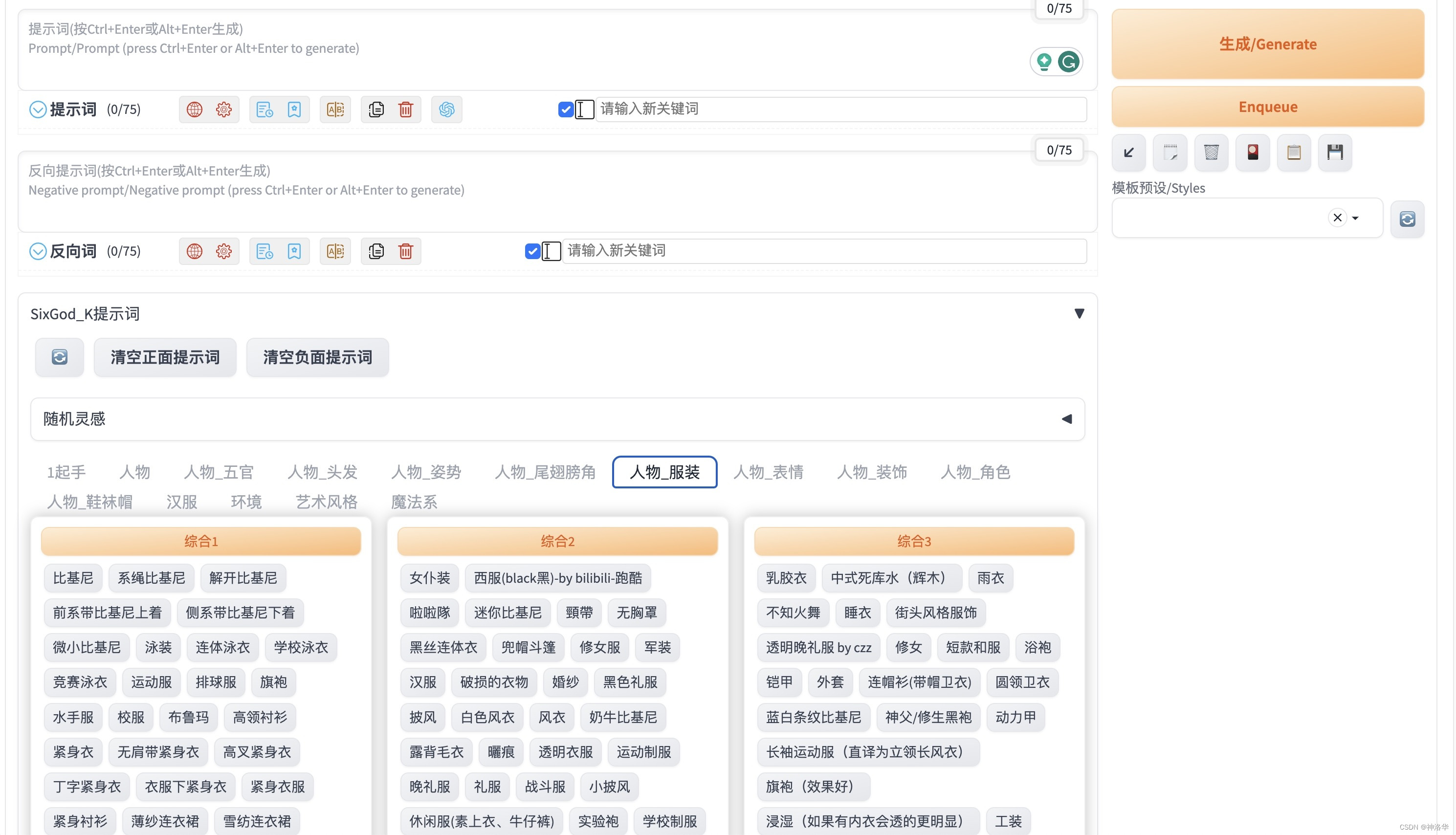Click the 综合3 category header
Image resolution: width=1456 pixels, height=835 pixels.
[x=914, y=541]
